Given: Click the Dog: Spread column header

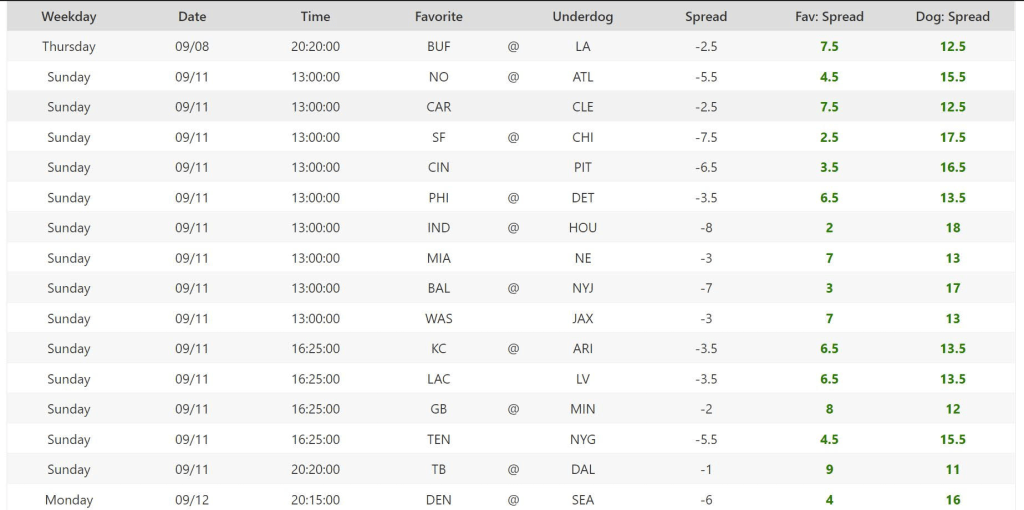Looking at the screenshot, I should click(952, 16).
